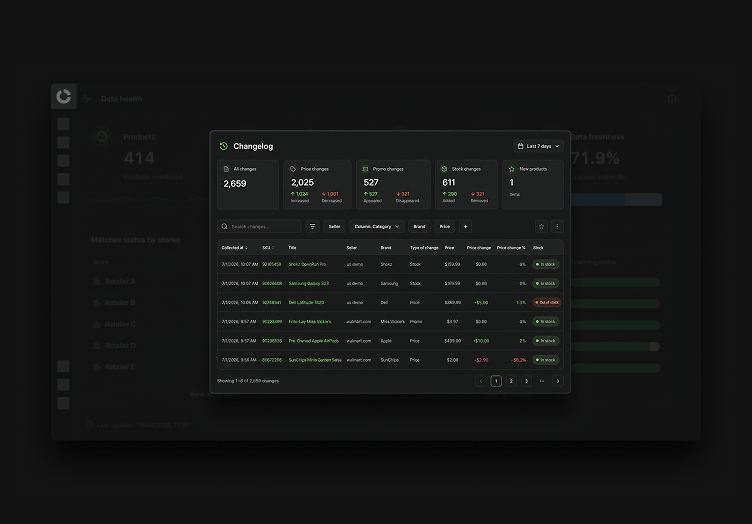Screen dimensions: 752x524
Task: Click the Seller filter chip
Action: (x=334, y=226)
